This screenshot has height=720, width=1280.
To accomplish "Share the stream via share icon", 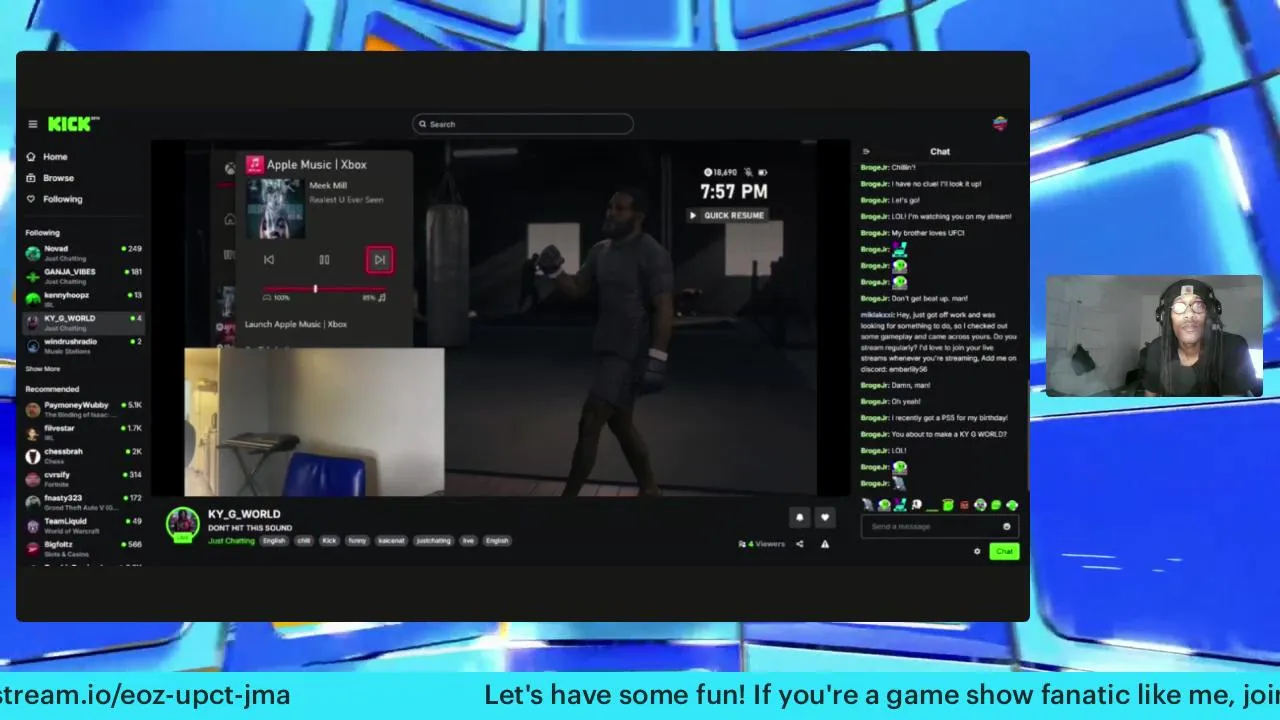I will (799, 544).
